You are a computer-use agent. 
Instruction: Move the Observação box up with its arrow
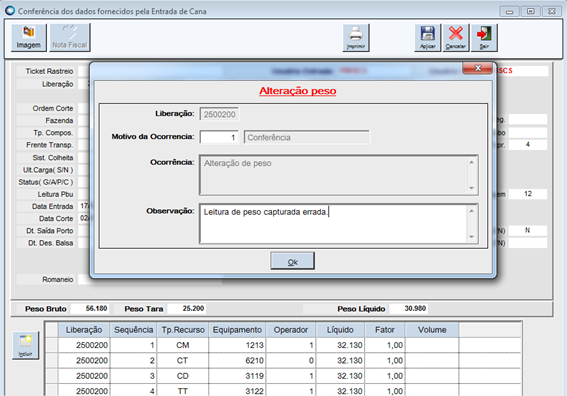(472, 211)
